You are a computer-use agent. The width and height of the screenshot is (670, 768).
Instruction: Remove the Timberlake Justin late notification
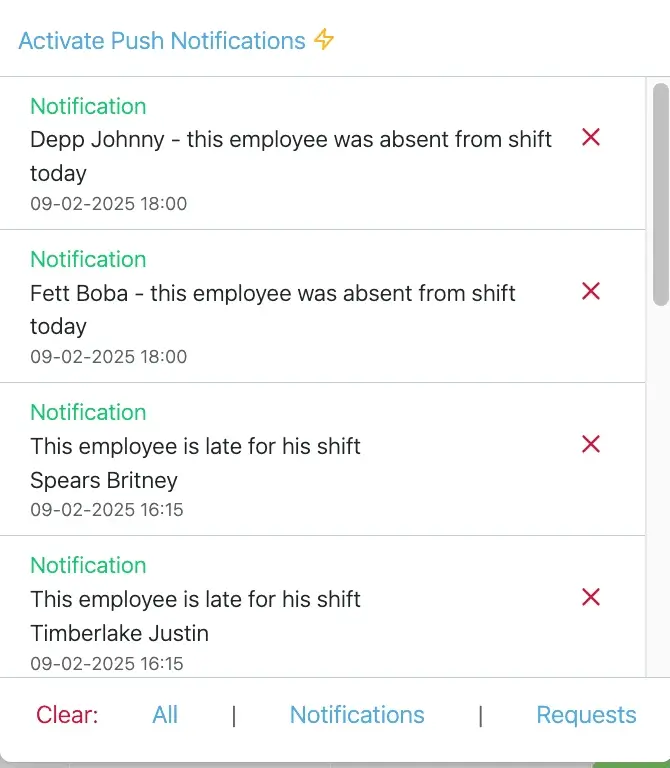click(x=591, y=597)
